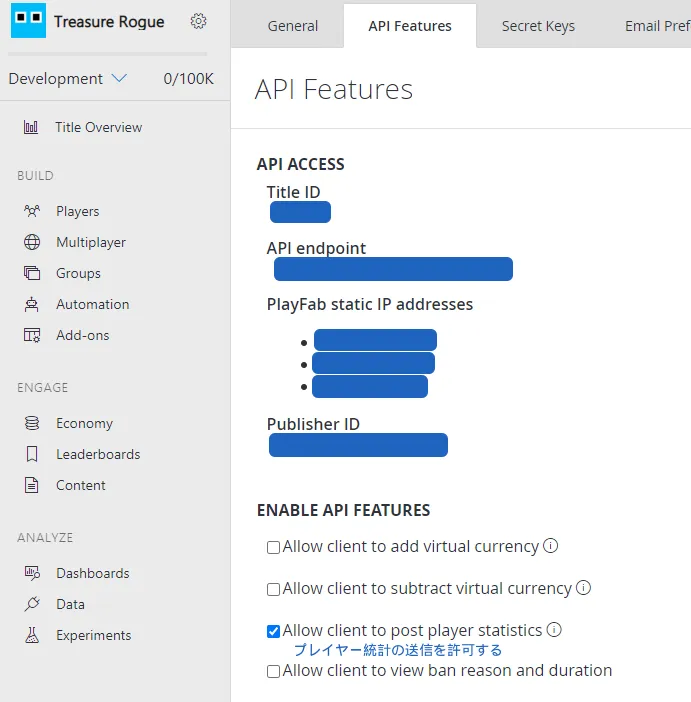691x702 pixels.
Task: Click the Leaderboards bookmark icon
Action: point(32,454)
